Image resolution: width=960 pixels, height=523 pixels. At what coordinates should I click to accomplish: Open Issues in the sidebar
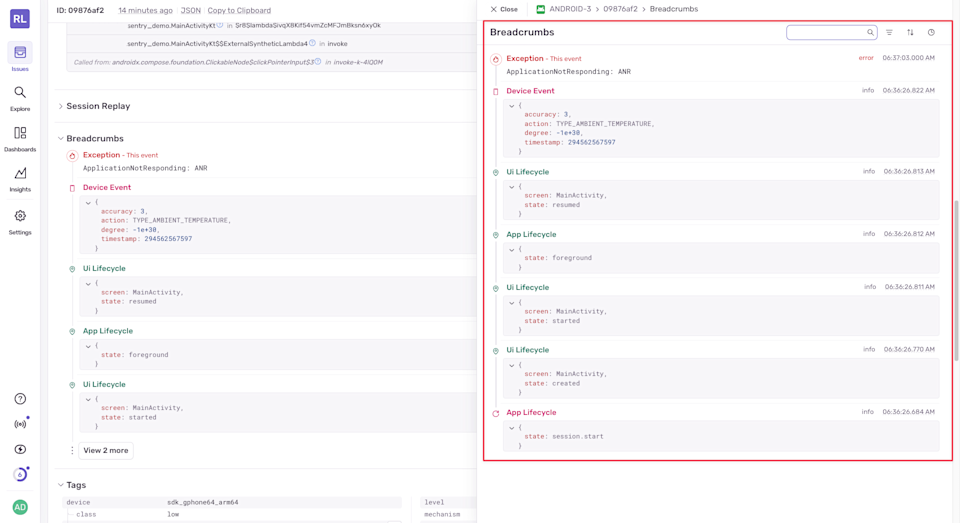[x=20, y=57]
